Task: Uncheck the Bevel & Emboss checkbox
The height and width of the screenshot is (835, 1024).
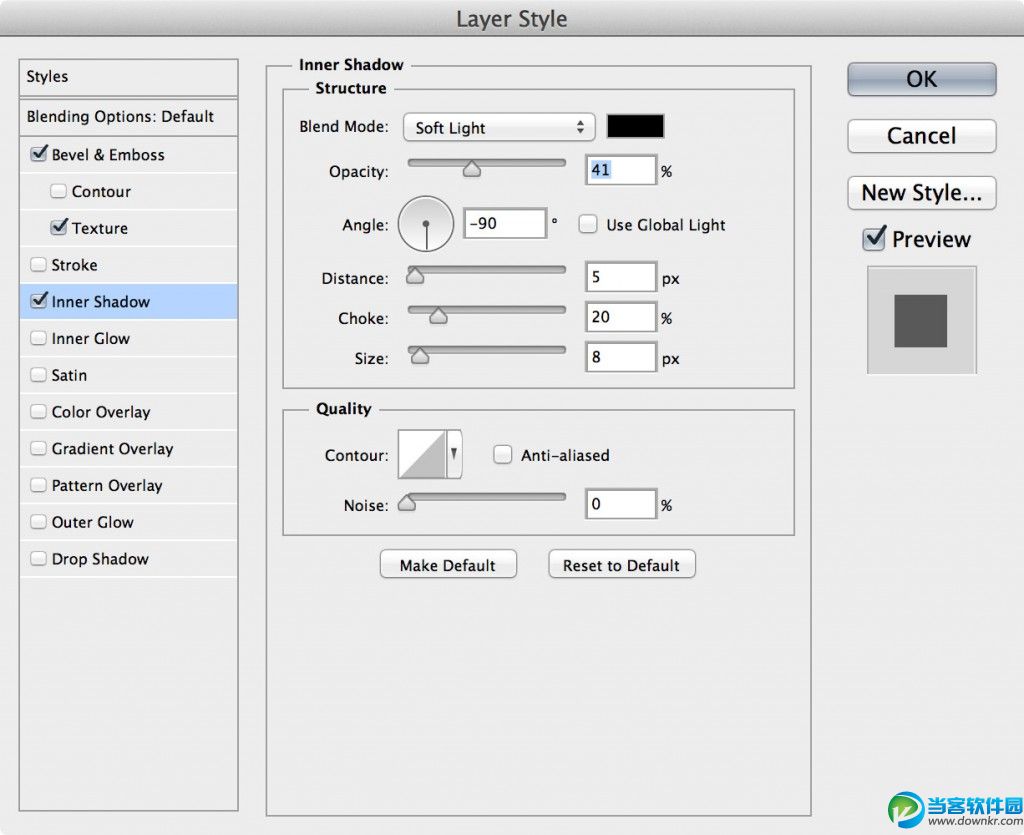Action: click(39, 154)
